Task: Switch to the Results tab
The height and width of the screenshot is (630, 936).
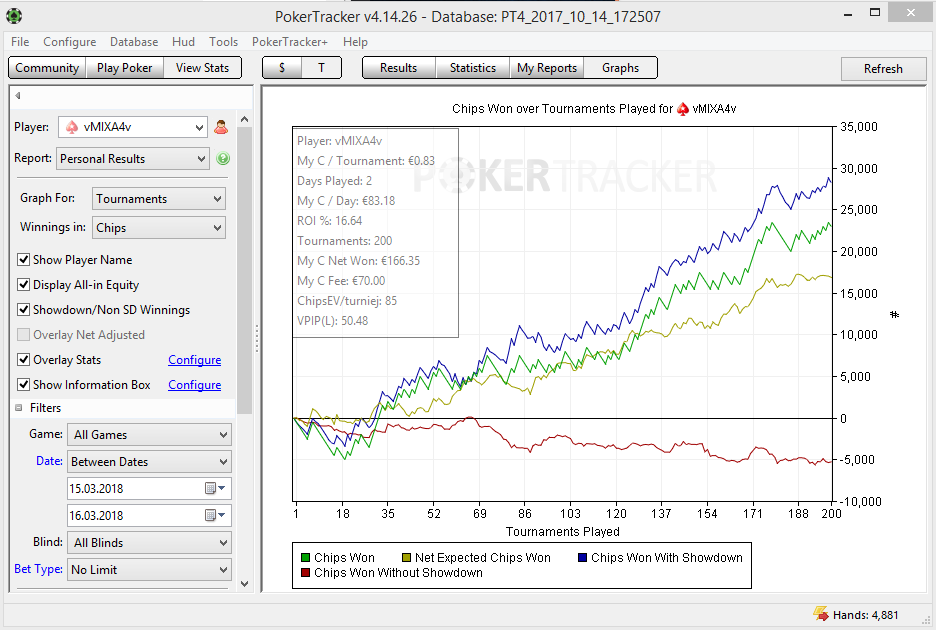Action: [399, 67]
